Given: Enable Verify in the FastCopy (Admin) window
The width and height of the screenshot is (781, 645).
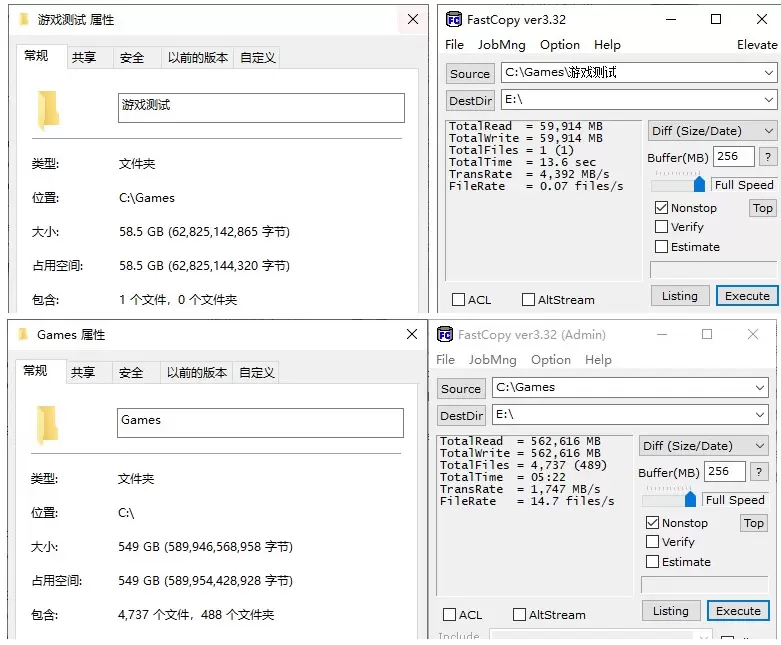Looking at the screenshot, I should pos(653,542).
